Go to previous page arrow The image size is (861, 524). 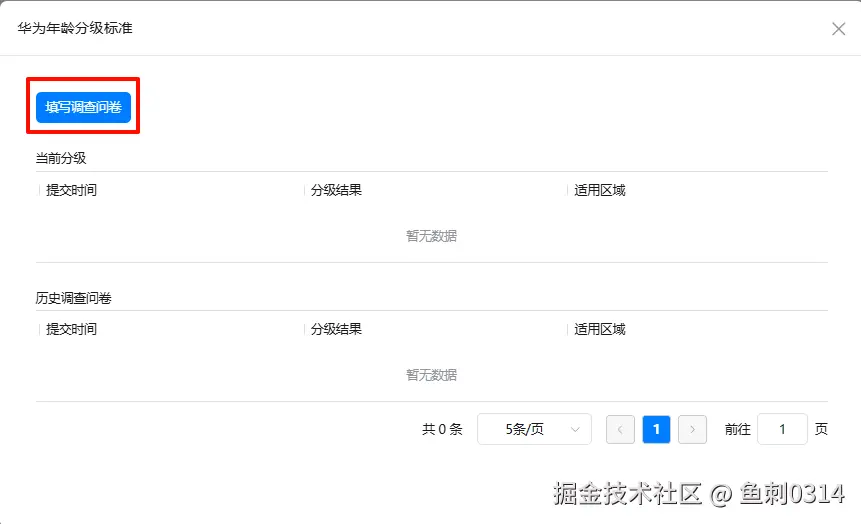620,429
